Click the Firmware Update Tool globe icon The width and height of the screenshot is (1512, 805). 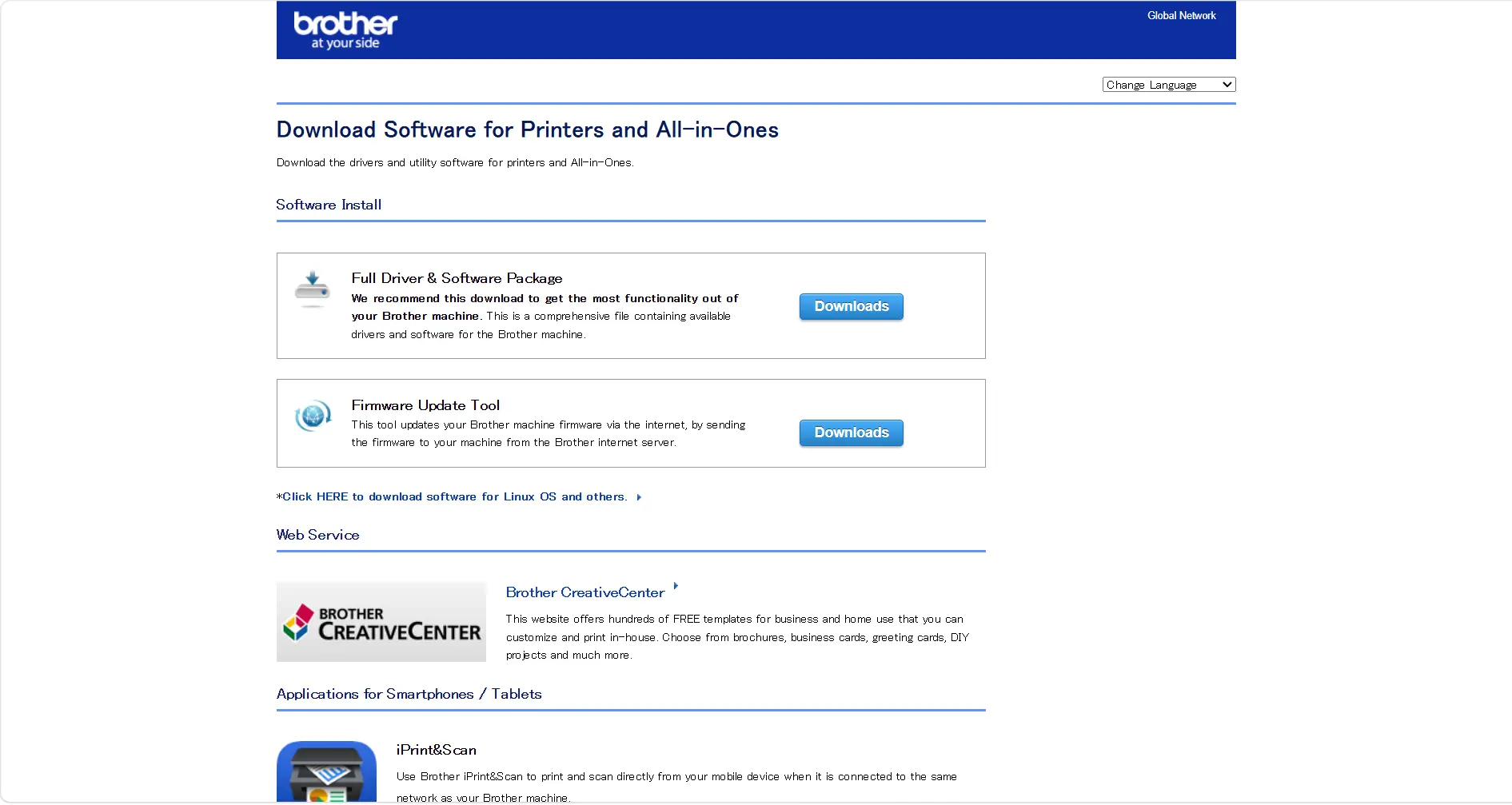point(313,415)
